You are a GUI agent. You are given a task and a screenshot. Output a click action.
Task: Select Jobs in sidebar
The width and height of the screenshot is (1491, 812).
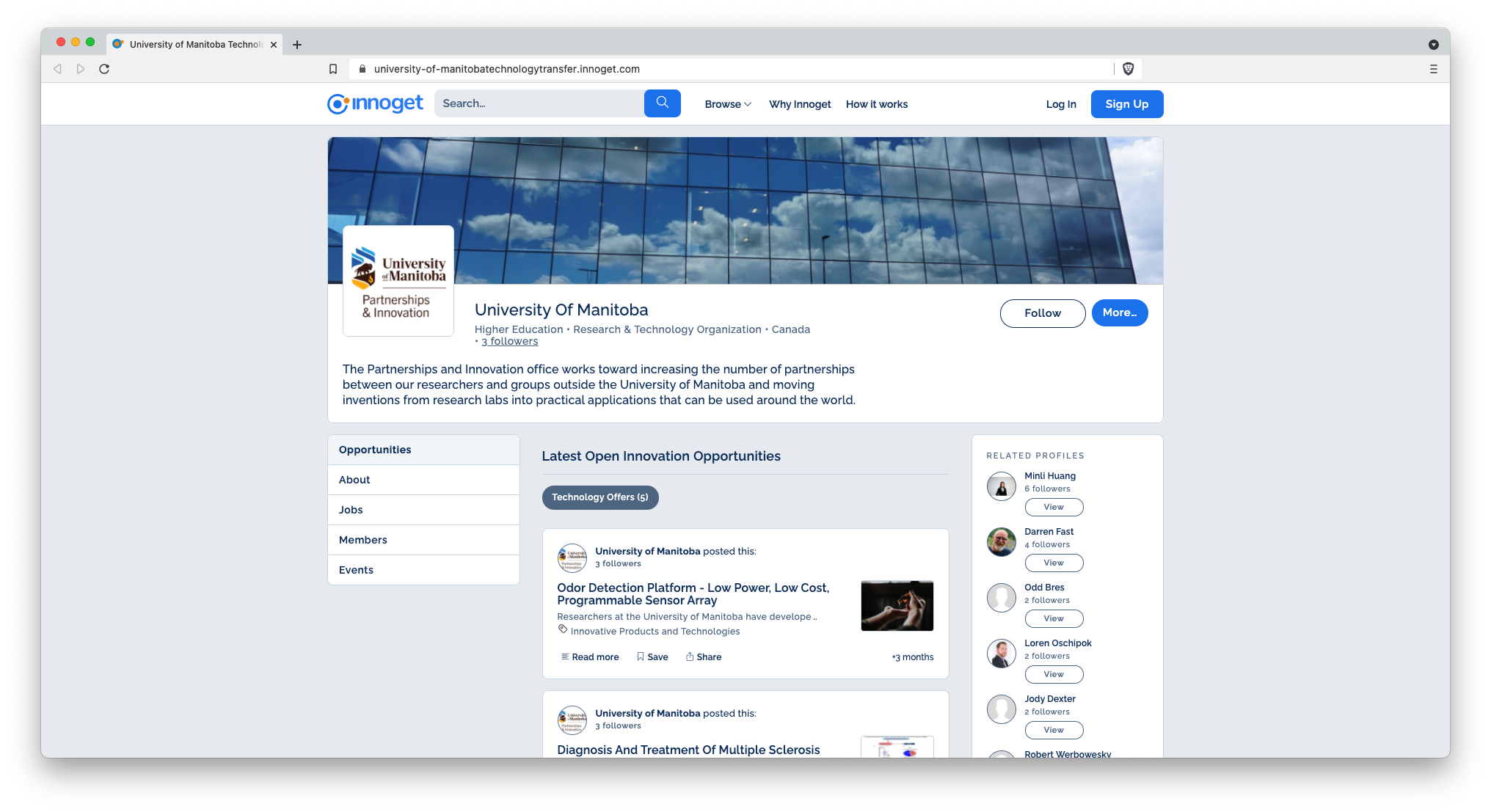(423, 510)
